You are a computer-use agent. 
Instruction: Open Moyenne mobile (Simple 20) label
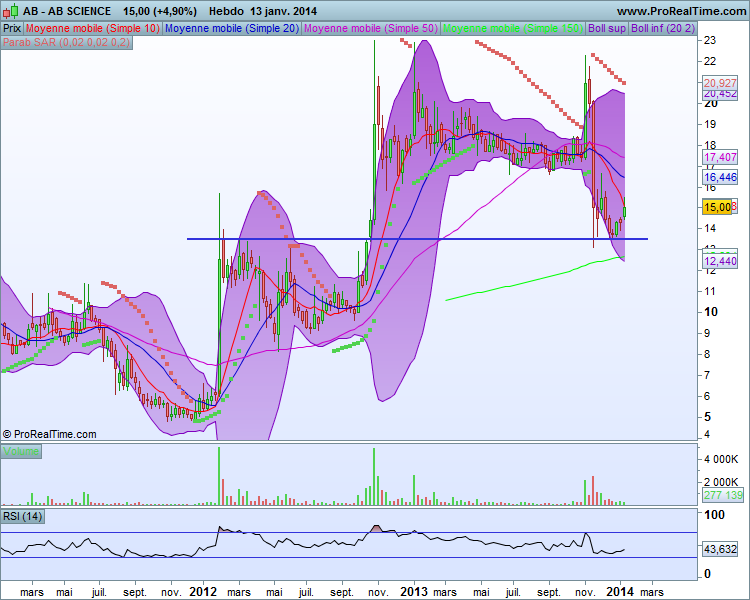(x=232, y=28)
